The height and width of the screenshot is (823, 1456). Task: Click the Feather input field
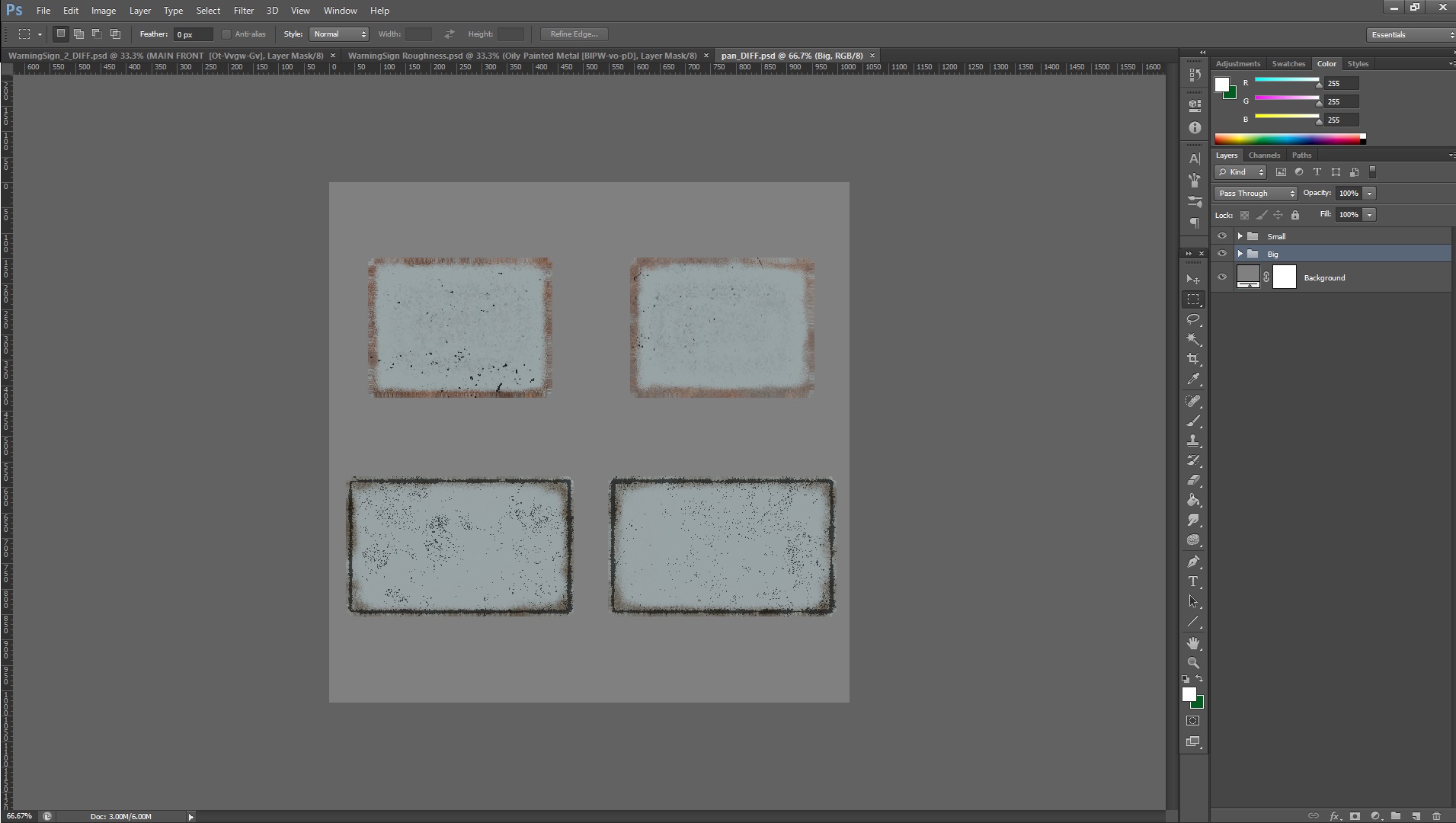192,34
